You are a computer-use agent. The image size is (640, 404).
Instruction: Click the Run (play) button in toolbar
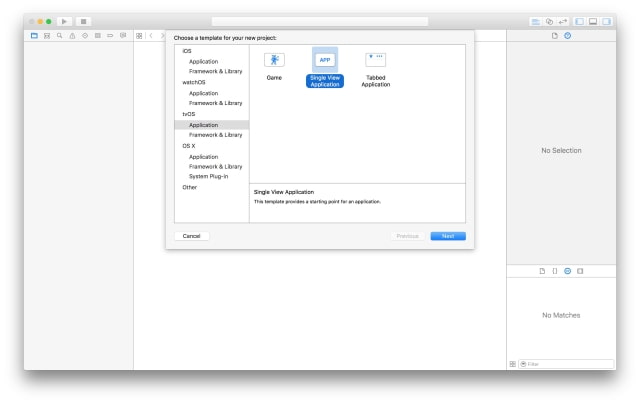click(65, 21)
